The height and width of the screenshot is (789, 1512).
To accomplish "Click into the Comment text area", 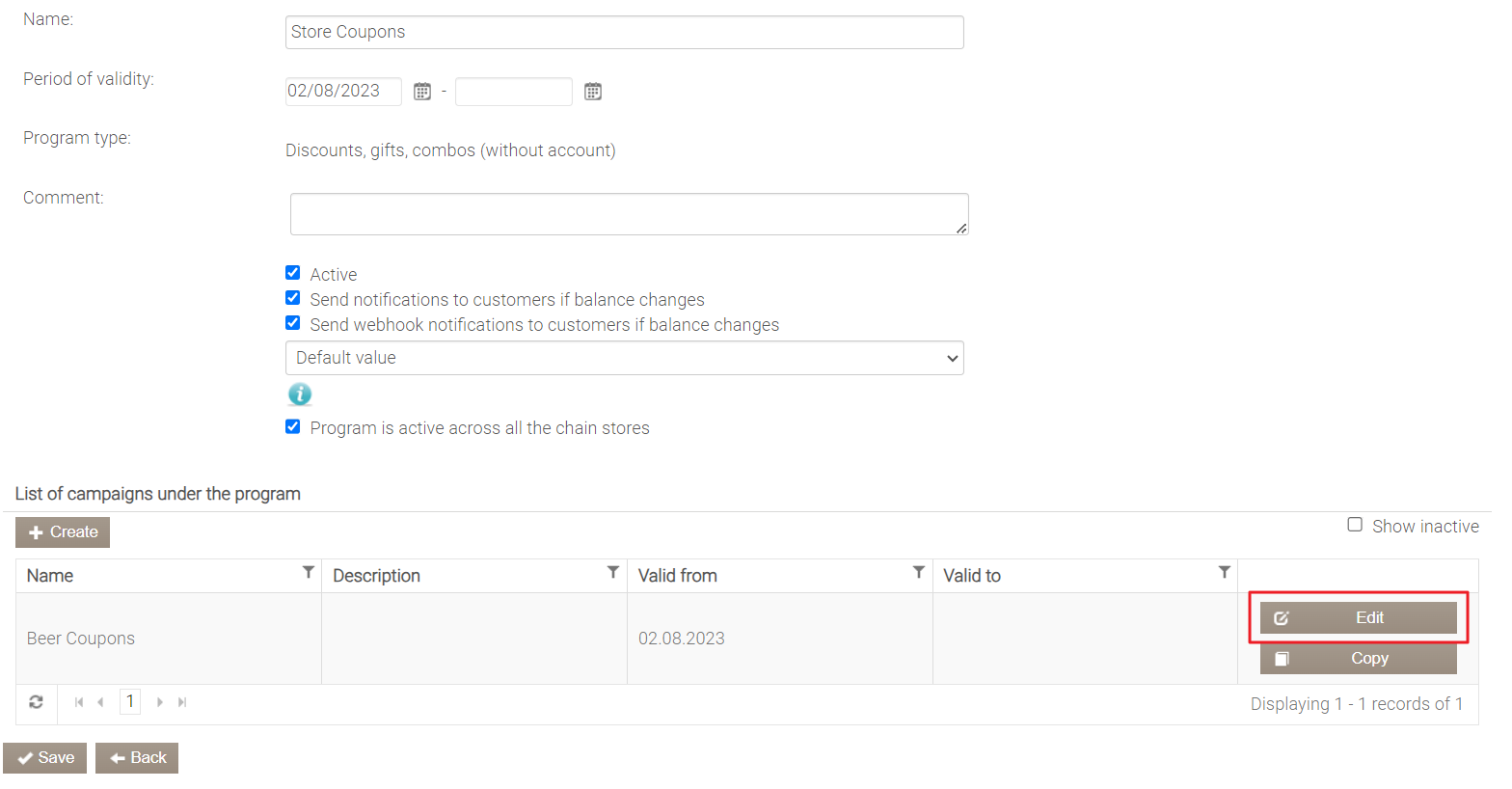I will point(629,214).
